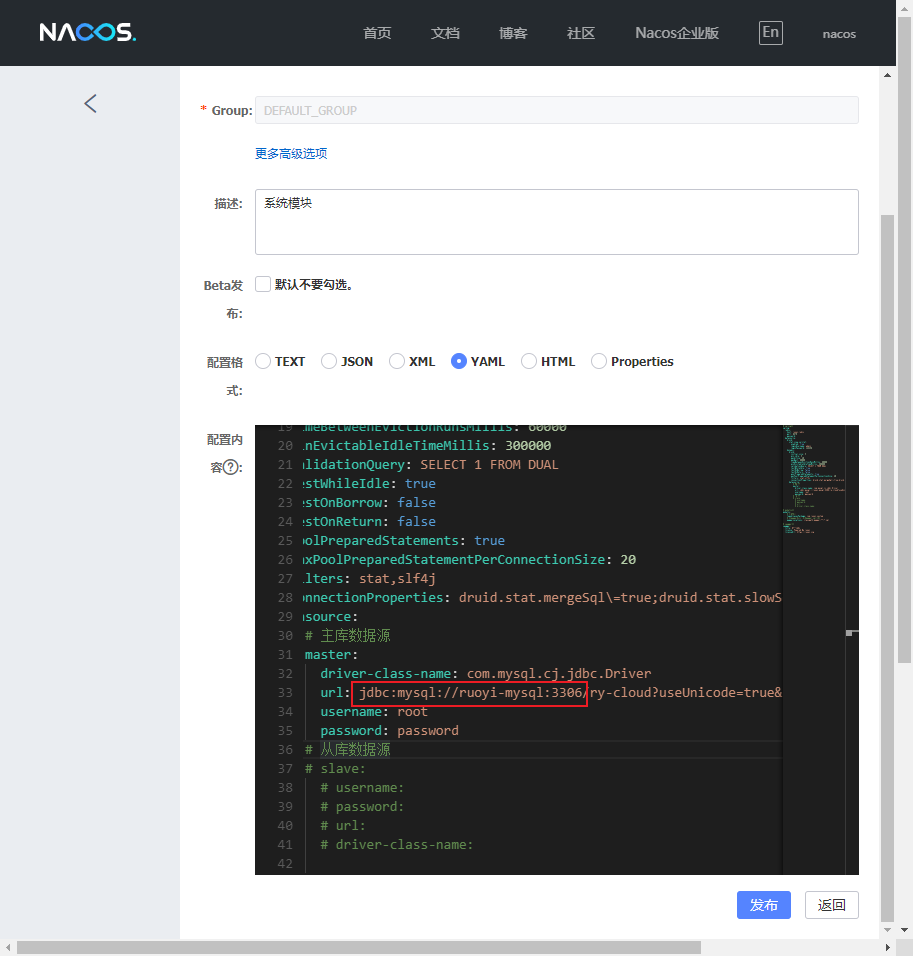Image resolution: width=913 pixels, height=956 pixels.
Task: Click the page scroll-up arrow
Action: tap(887, 75)
